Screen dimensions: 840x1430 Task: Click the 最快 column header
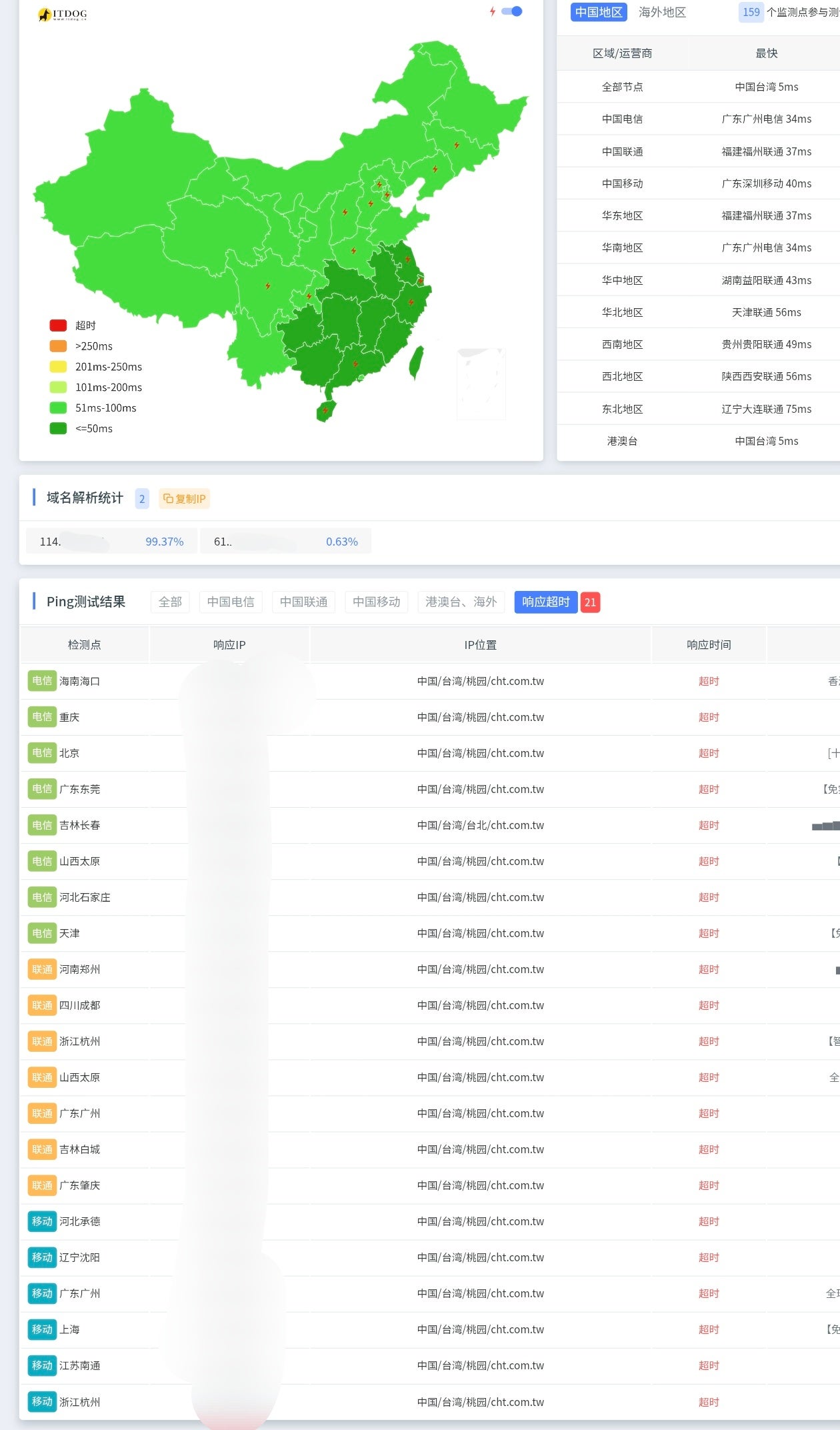click(x=766, y=53)
